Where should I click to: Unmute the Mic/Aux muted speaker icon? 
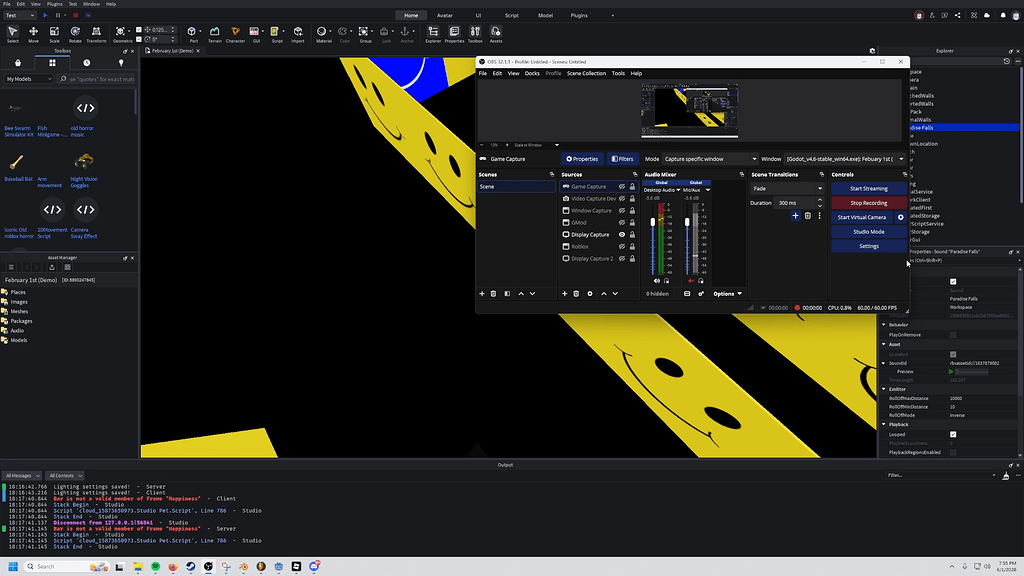tap(691, 281)
